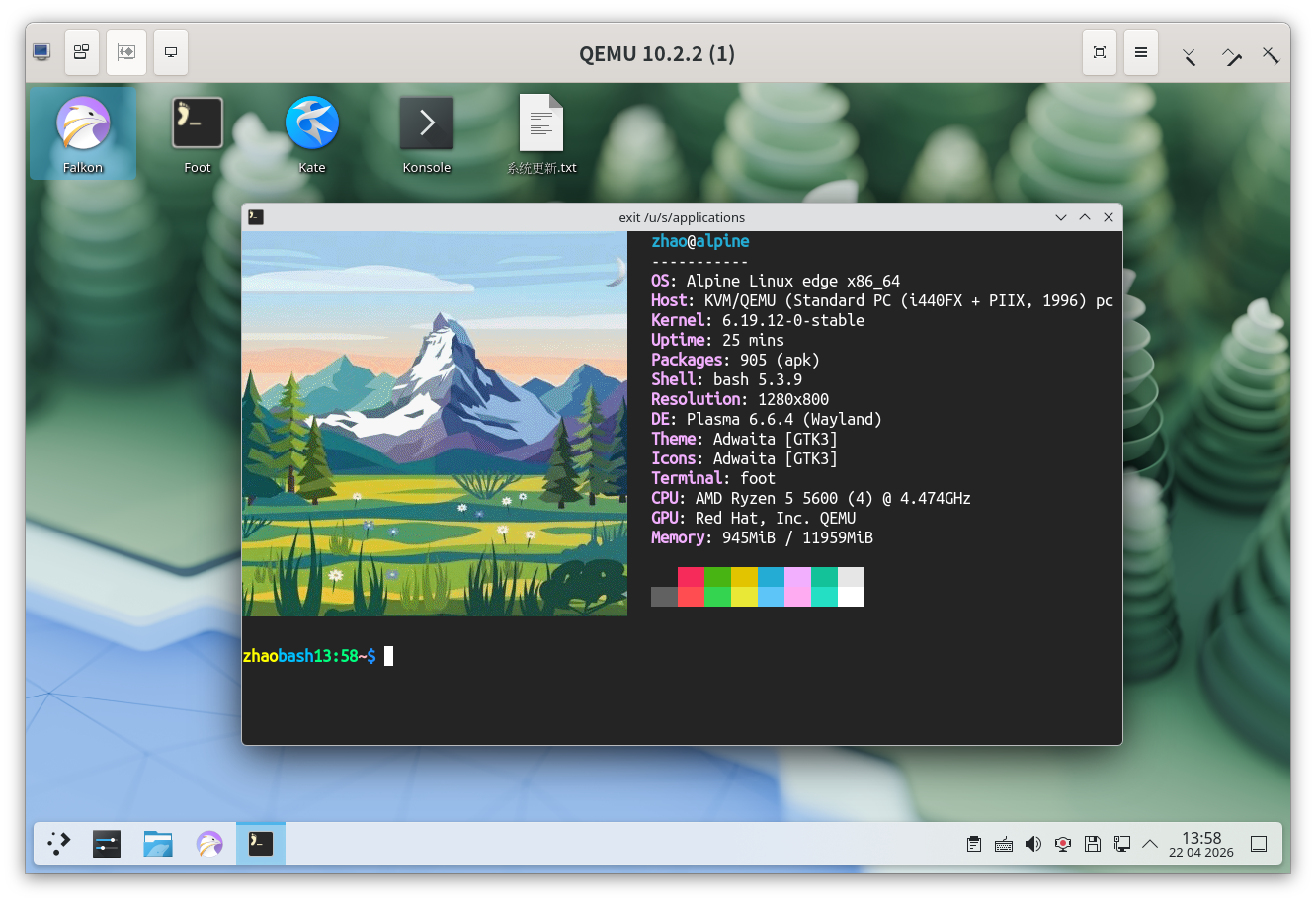
Task: Click the 'Shell: bash 5.3.9' line
Action: coord(726,379)
